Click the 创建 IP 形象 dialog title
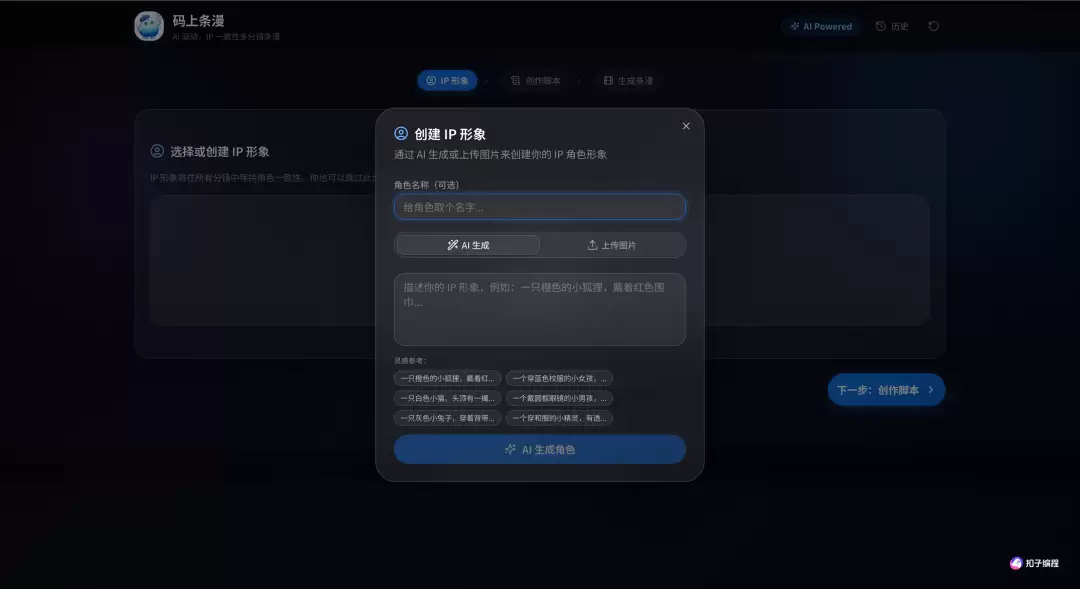 450,134
